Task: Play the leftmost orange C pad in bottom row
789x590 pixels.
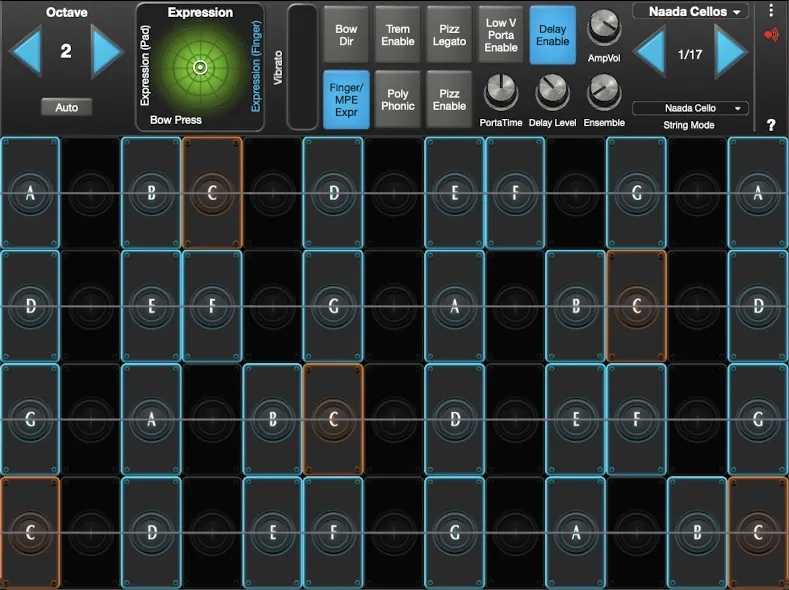Action: 30,532
